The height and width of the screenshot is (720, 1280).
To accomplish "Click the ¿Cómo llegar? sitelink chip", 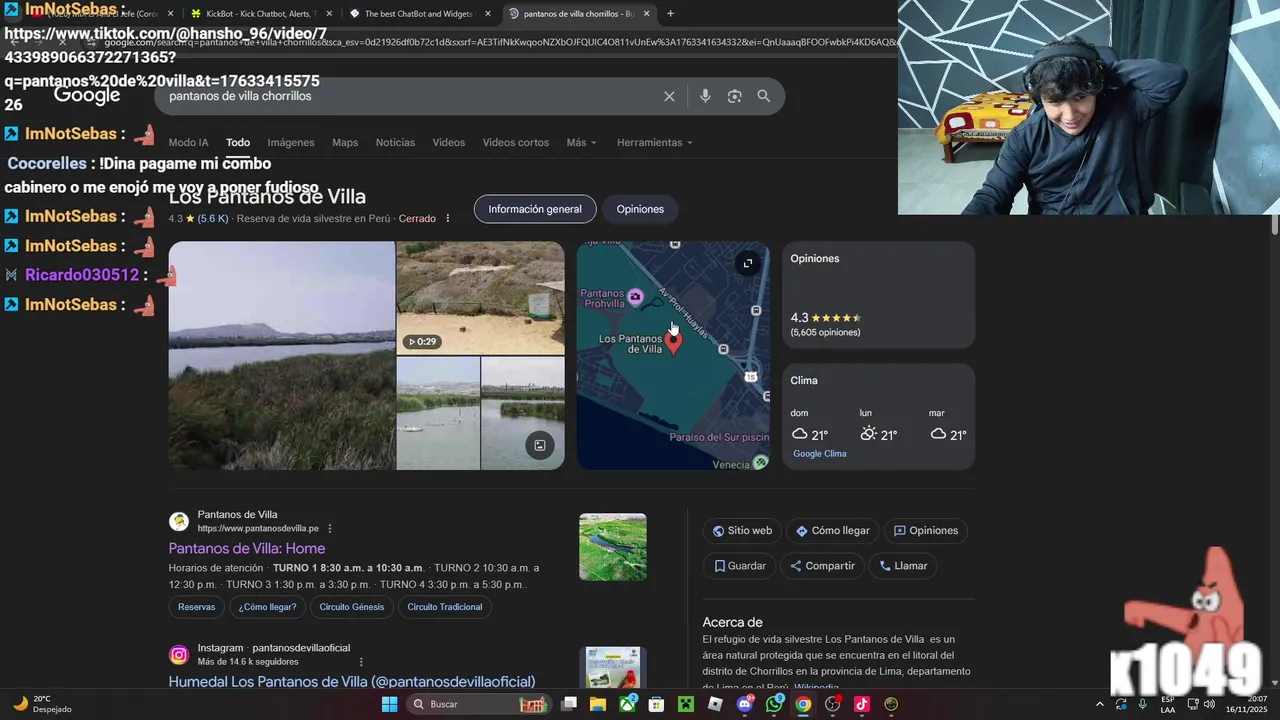I will (x=268, y=607).
